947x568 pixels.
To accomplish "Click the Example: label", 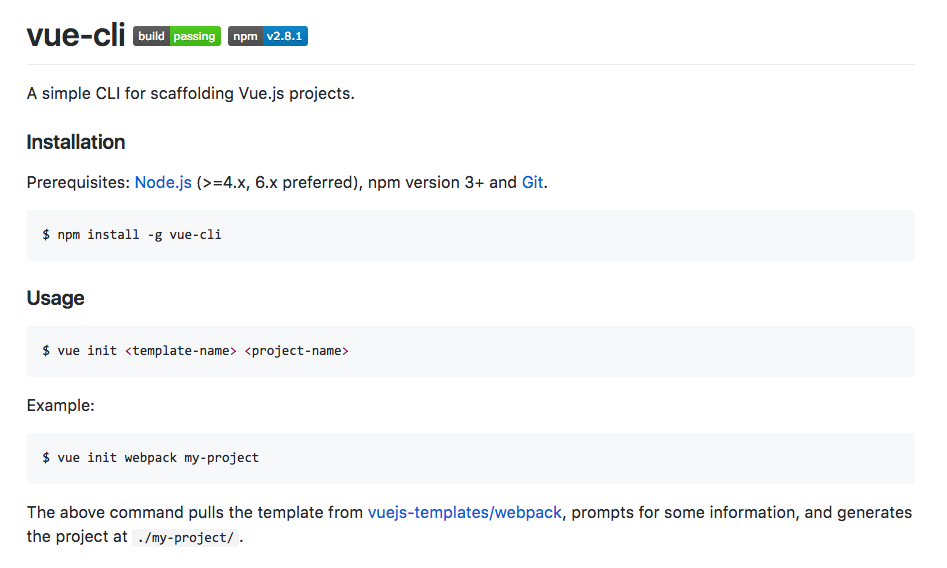I will (60, 405).
